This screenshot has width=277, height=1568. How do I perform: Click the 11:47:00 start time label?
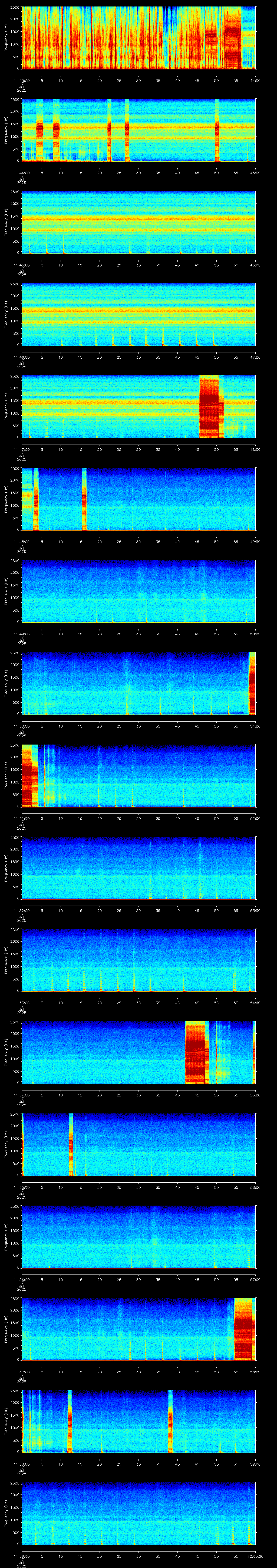pos(21,449)
